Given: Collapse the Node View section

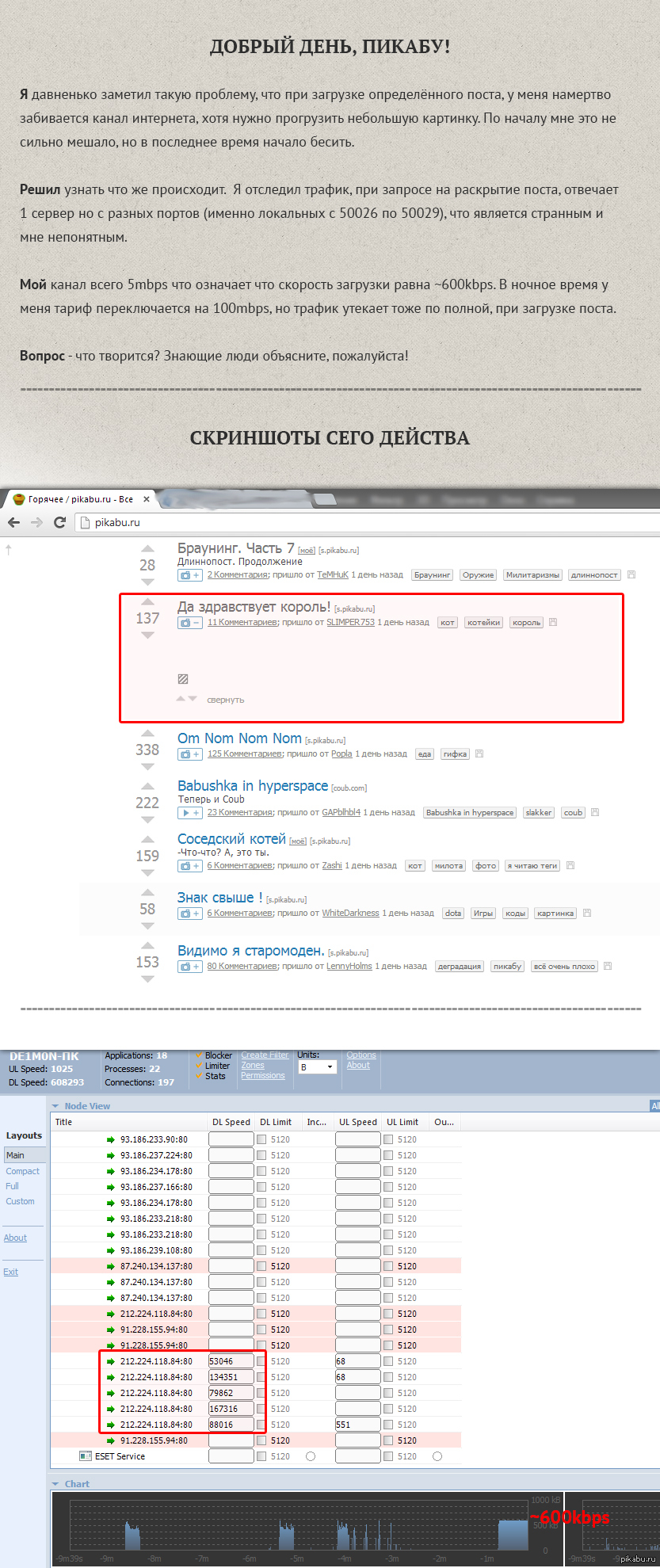Looking at the screenshot, I should (55, 1106).
